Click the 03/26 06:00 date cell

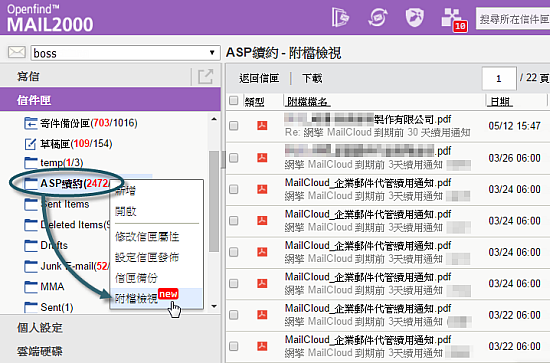(514, 158)
